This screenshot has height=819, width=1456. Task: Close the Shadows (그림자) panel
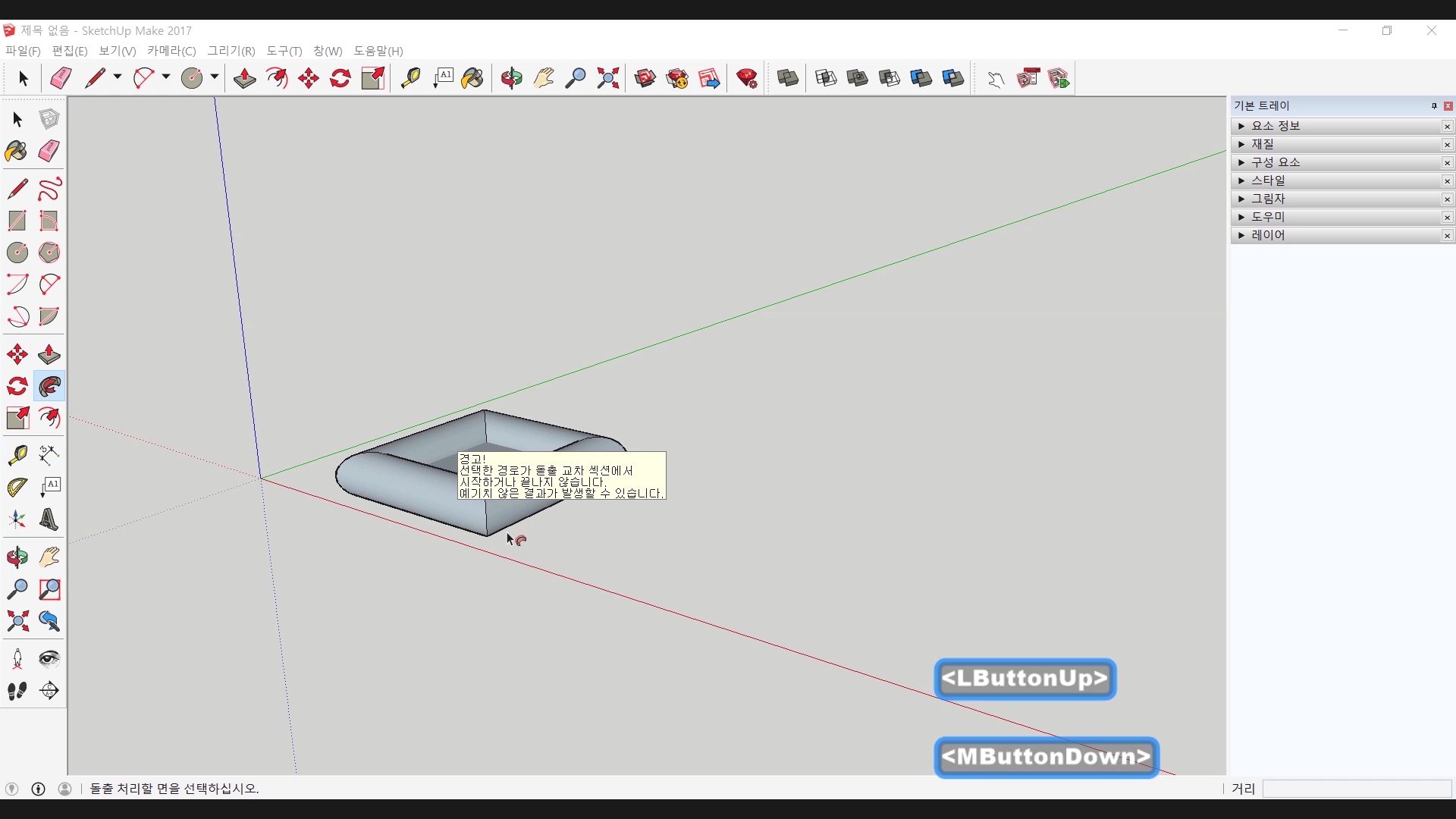(x=1447, y=199)
